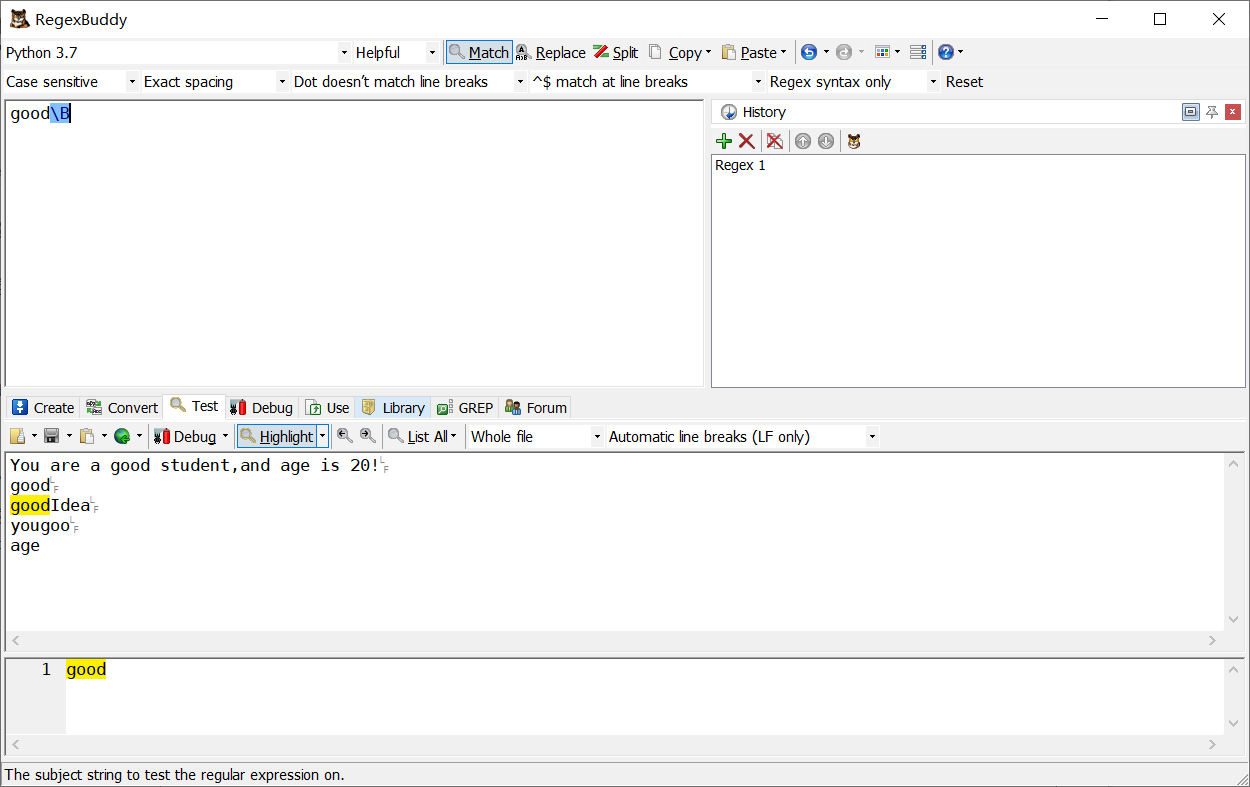This screenshot has height=787, width=1250.
Task: Click the History clock icon in panel header
Action: [729, 112]
